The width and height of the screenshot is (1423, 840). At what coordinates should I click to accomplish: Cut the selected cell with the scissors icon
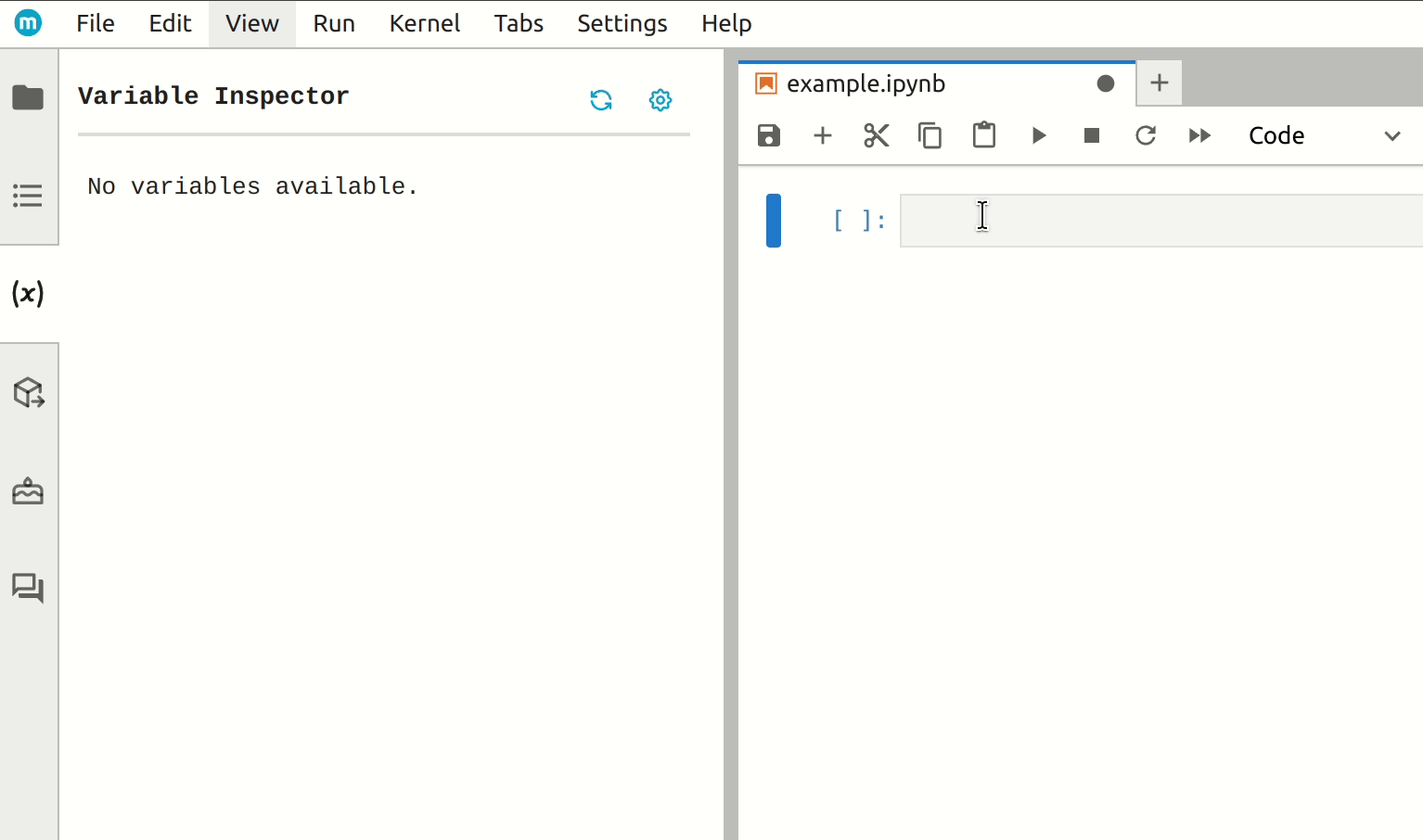tap(876, 135)
